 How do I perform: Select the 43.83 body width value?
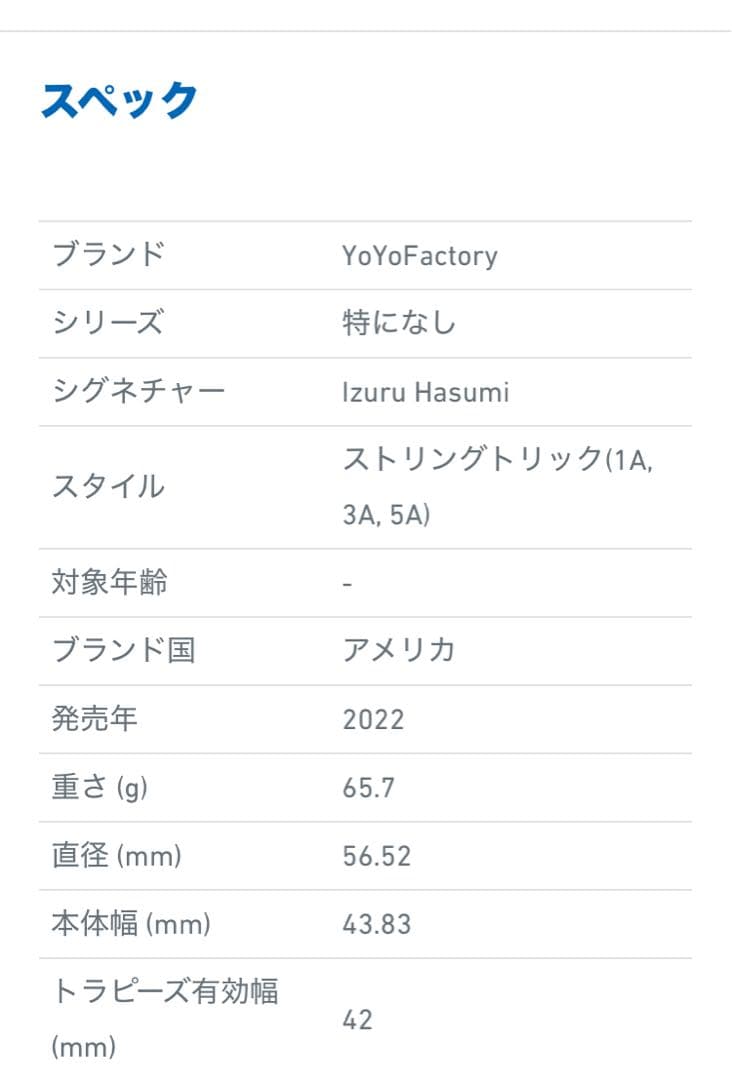[x=376, y=924]
